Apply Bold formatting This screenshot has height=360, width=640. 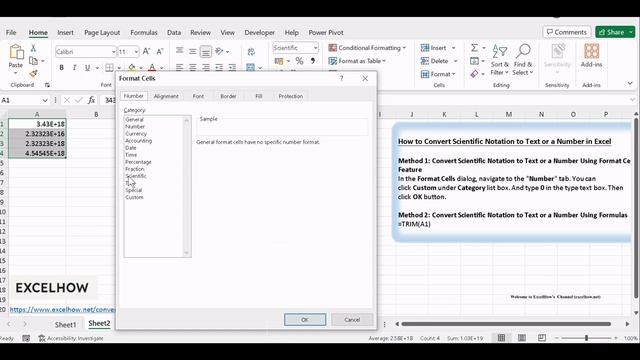click(61, 68)
